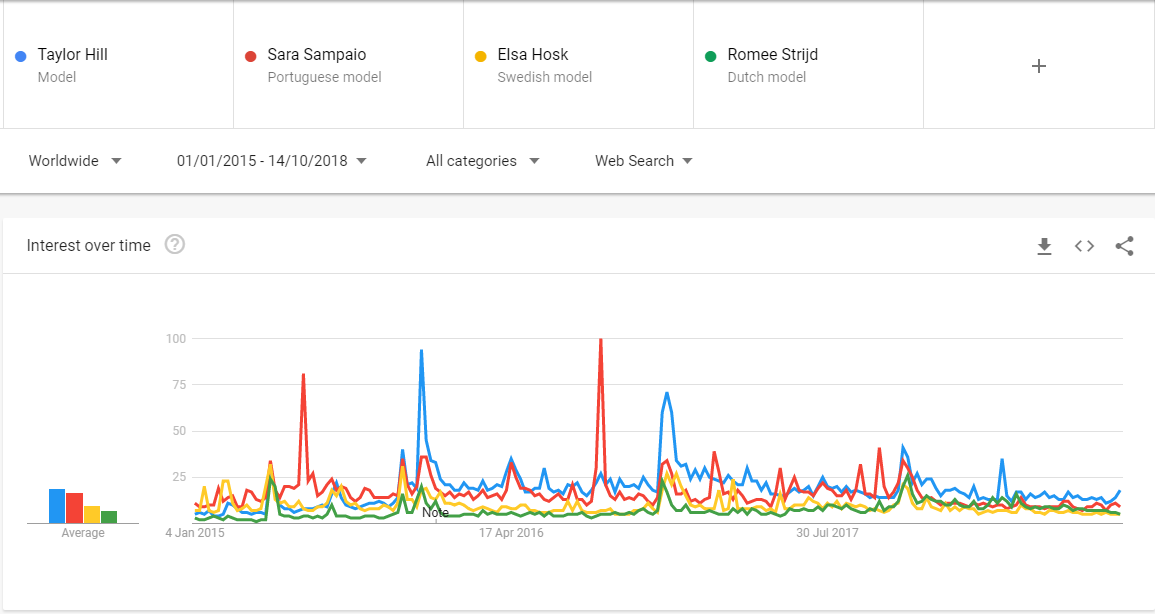The image size is (1155, 614).
Task: Click the 17 Apr 2016 axis label
Action: coord(511,533)
